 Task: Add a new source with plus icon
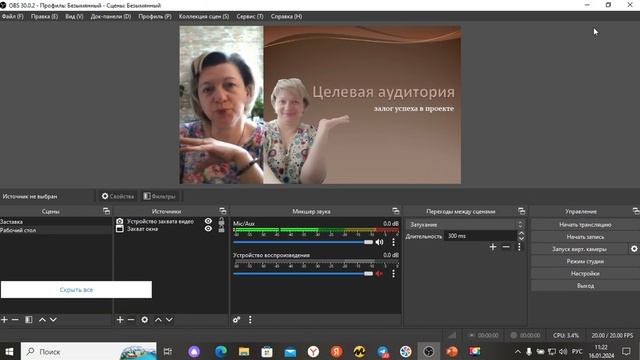(x=120, y=320)
